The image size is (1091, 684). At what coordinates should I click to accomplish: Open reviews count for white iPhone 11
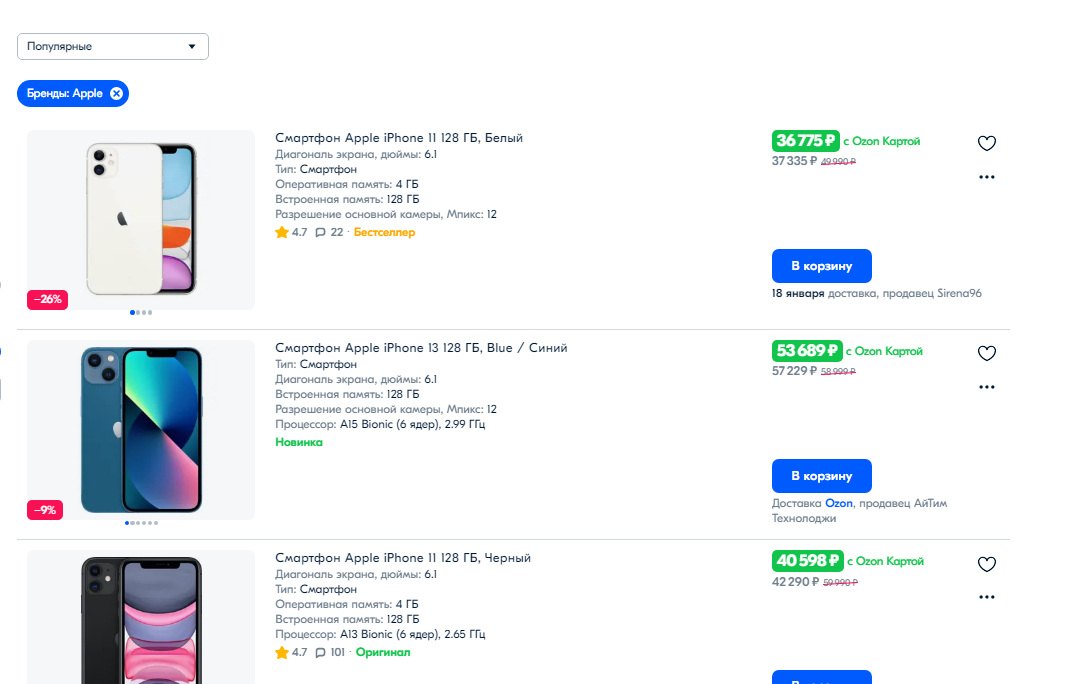(x=329, y=232)
